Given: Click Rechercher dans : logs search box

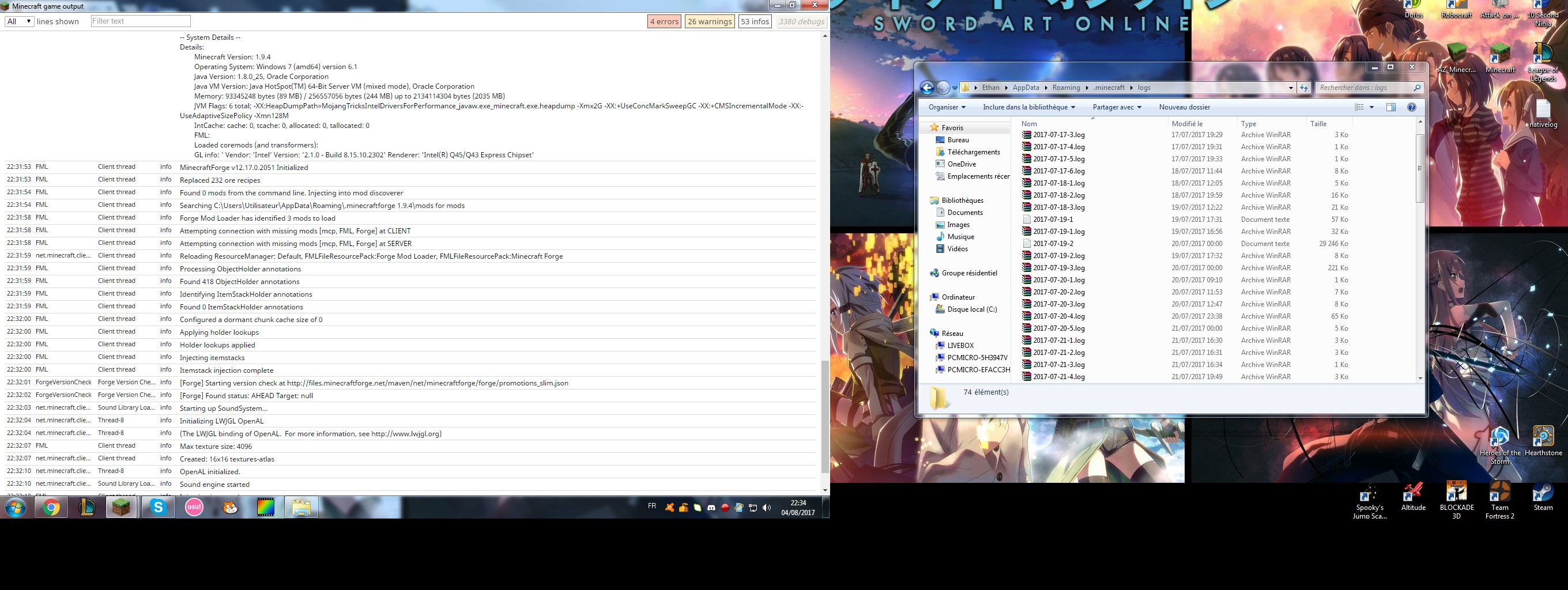Looking at the screenshot, I should (1369, 88).
